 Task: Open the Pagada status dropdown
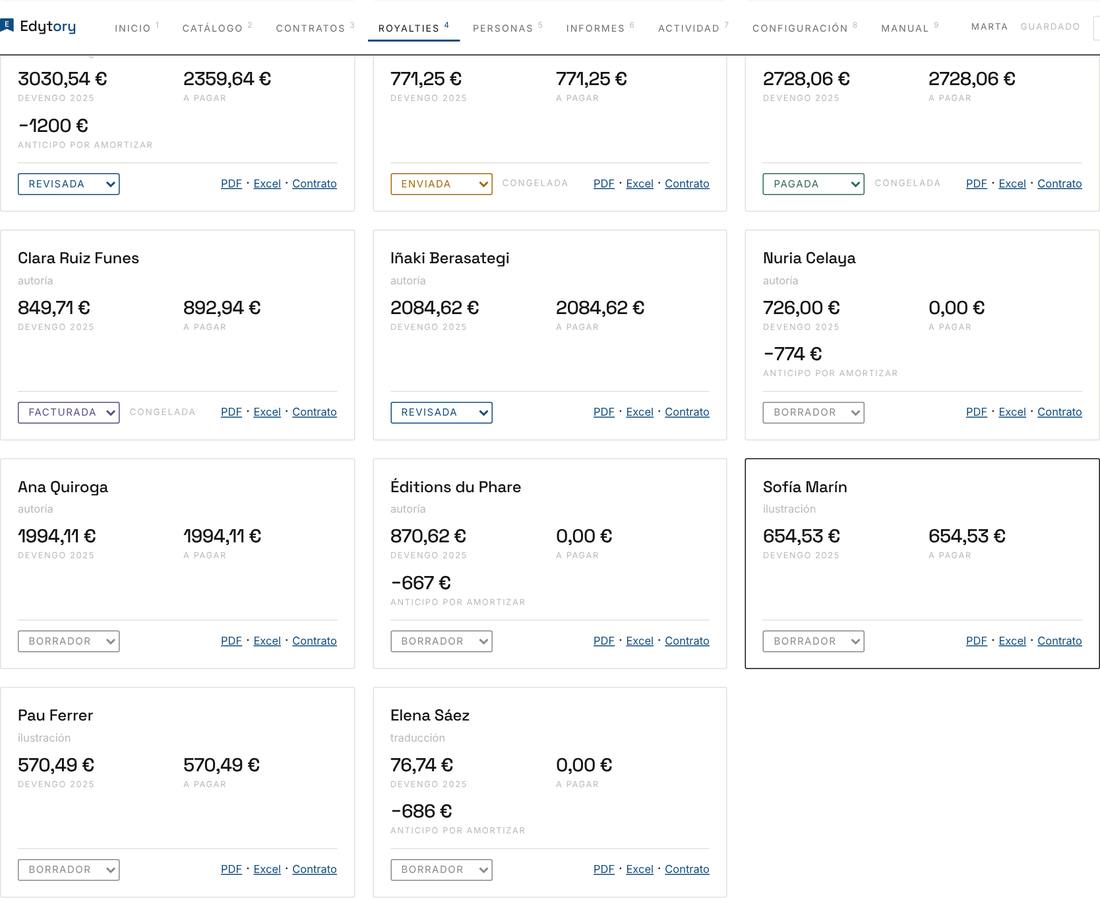tap(813, 184)
